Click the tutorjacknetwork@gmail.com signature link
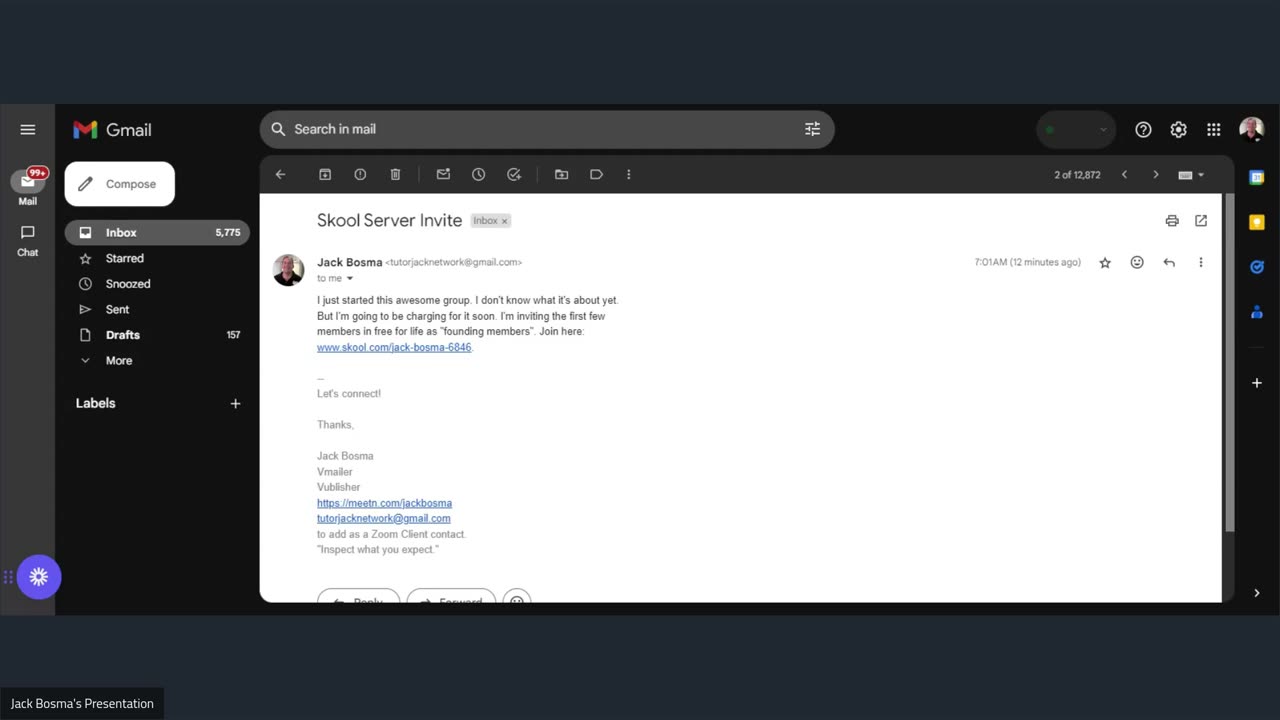Viewport: 1280px width, 720px height. pos(383,518)
